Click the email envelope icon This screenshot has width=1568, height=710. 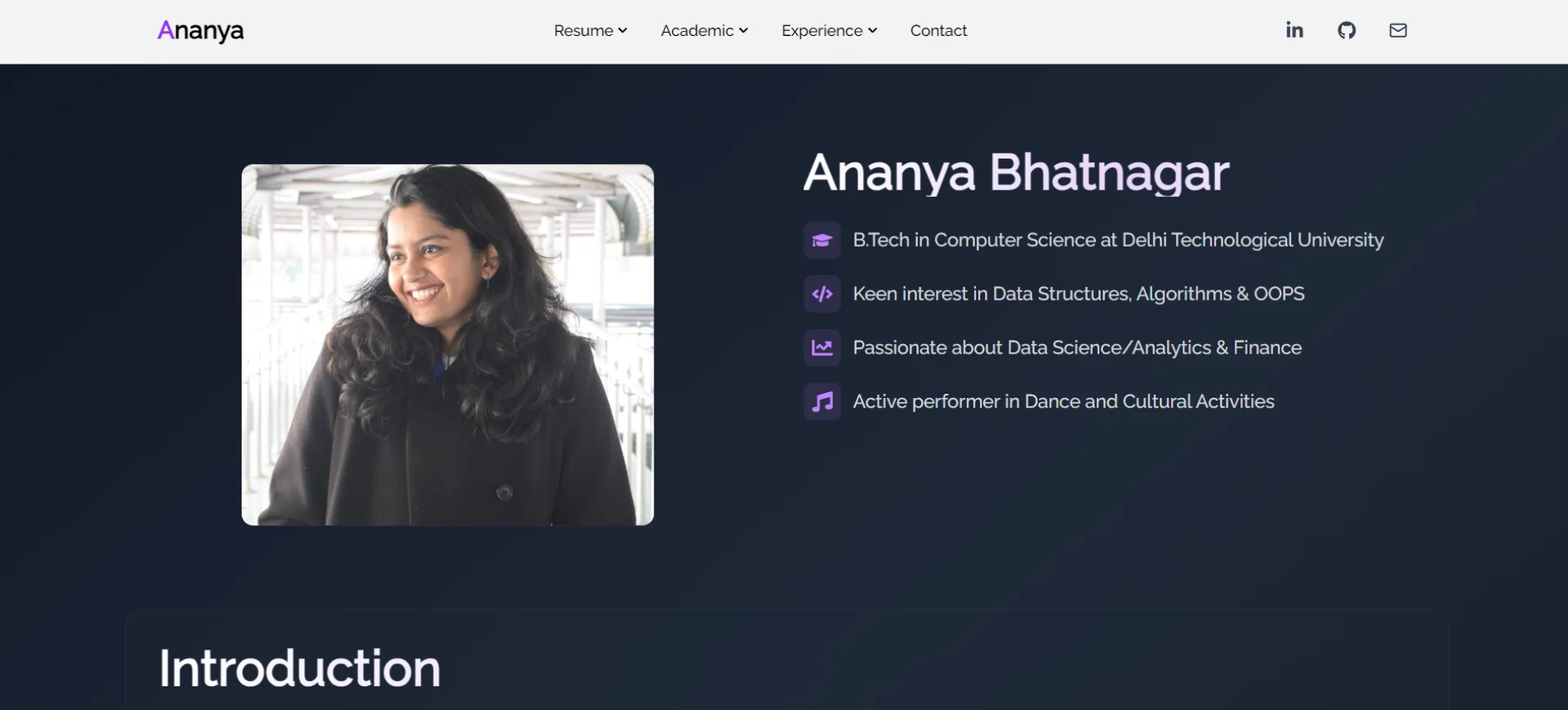click(x=1398, y=30)
